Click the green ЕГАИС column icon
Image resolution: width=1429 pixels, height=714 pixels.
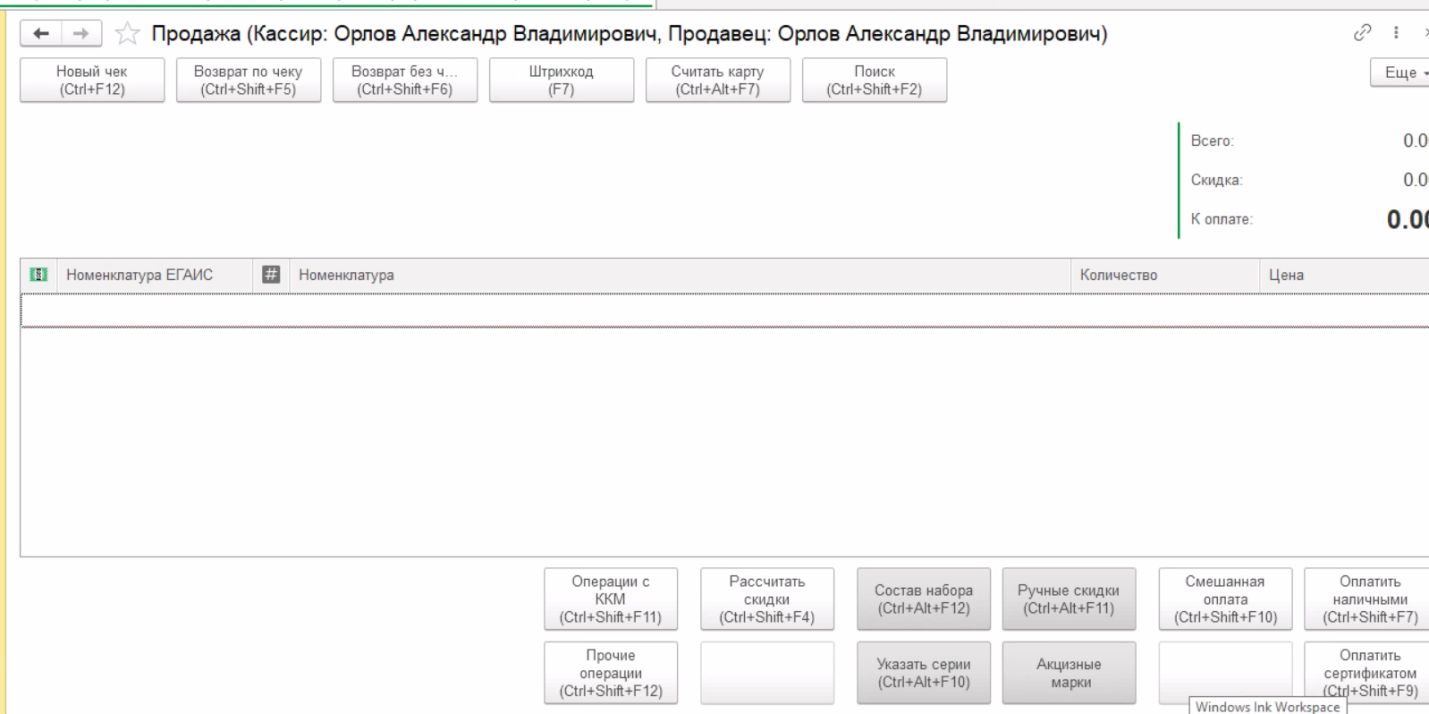(x=38, y=275)
